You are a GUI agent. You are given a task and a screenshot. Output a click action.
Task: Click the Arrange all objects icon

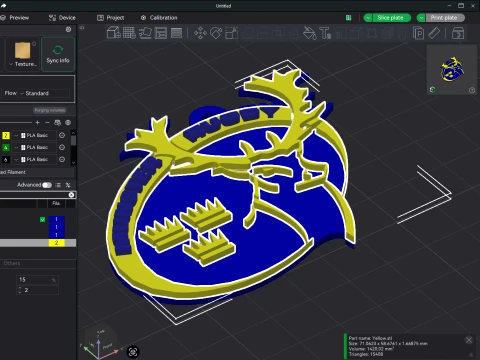pyautogui.click(x=161, y=33)
